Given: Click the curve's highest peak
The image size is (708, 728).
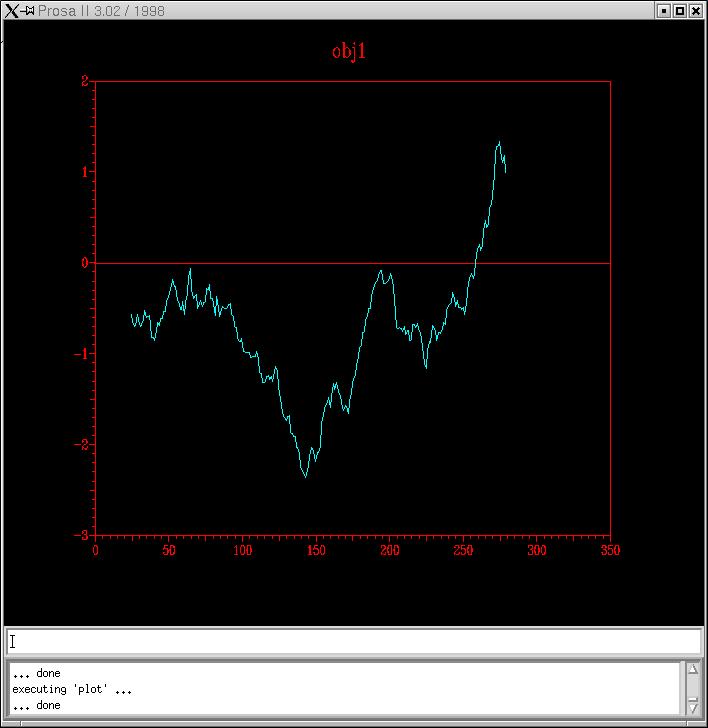Looking at the screenshot, I should pos(499,142).
